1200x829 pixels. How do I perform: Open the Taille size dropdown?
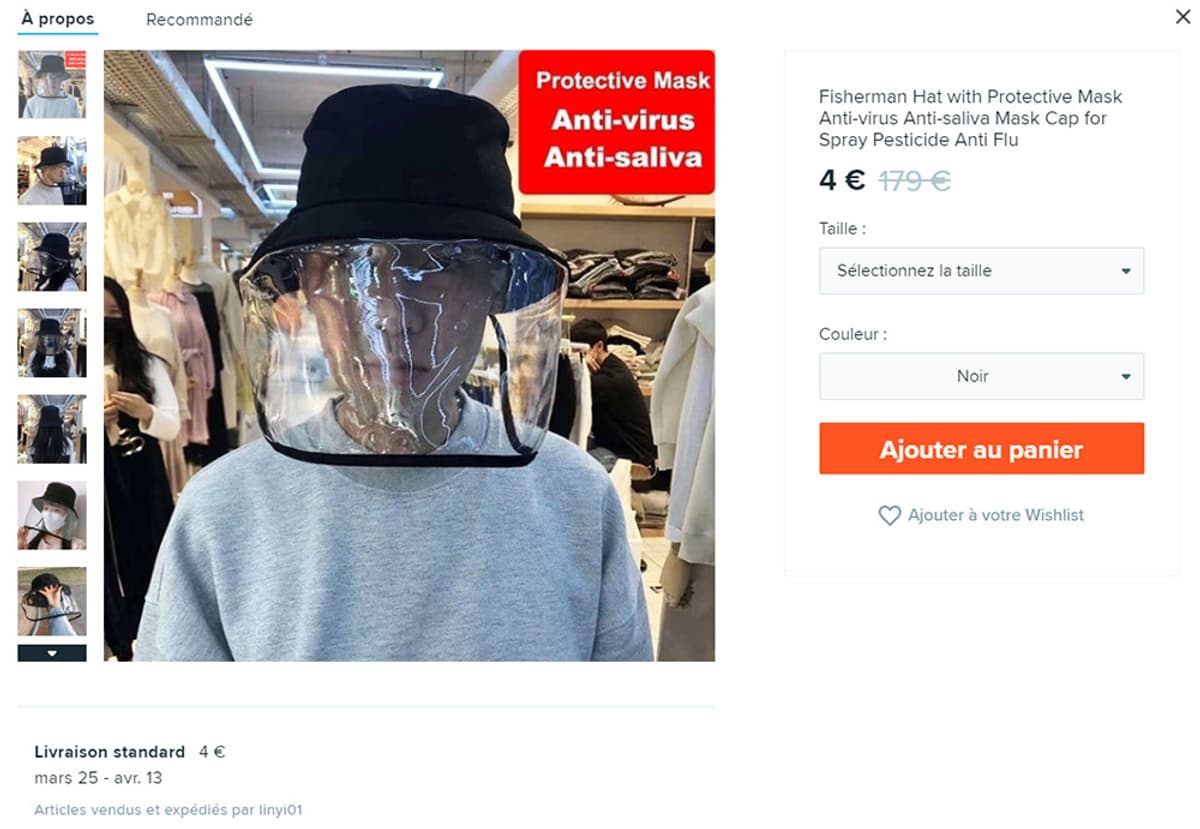pos(981,271)
